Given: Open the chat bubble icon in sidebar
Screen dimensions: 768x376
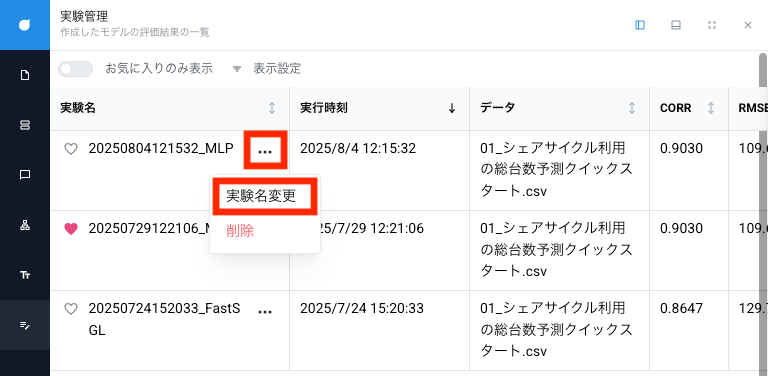Looking at the screenshot, I should point(24,175).
